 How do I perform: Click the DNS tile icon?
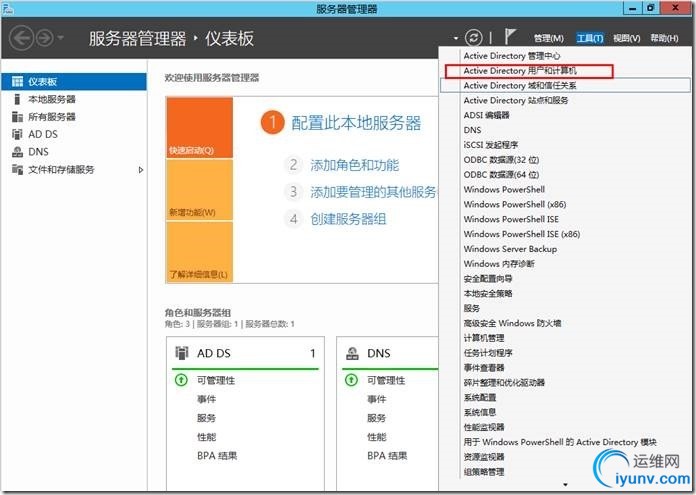tap(352, 353)
